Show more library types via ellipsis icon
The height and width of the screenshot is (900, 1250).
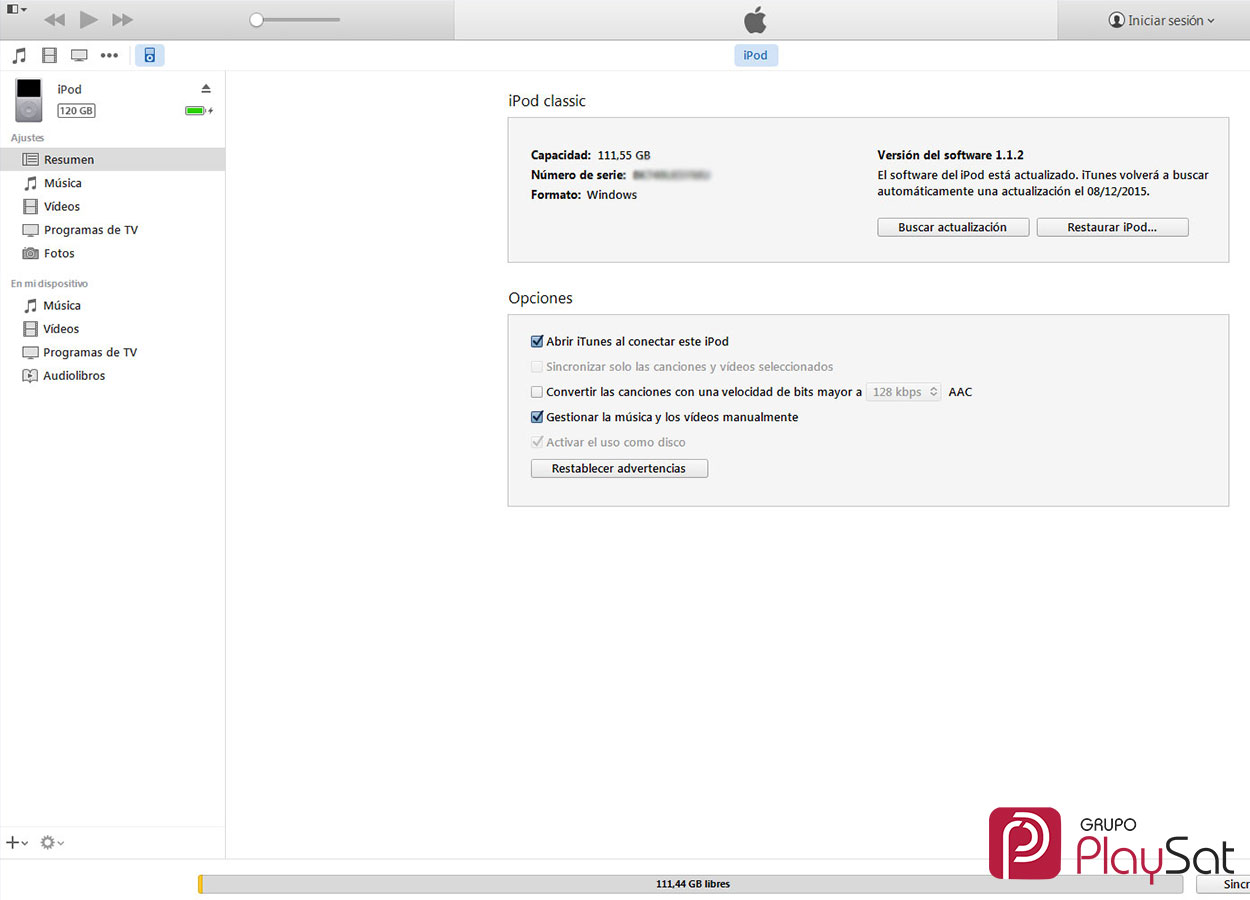point(109,55)
